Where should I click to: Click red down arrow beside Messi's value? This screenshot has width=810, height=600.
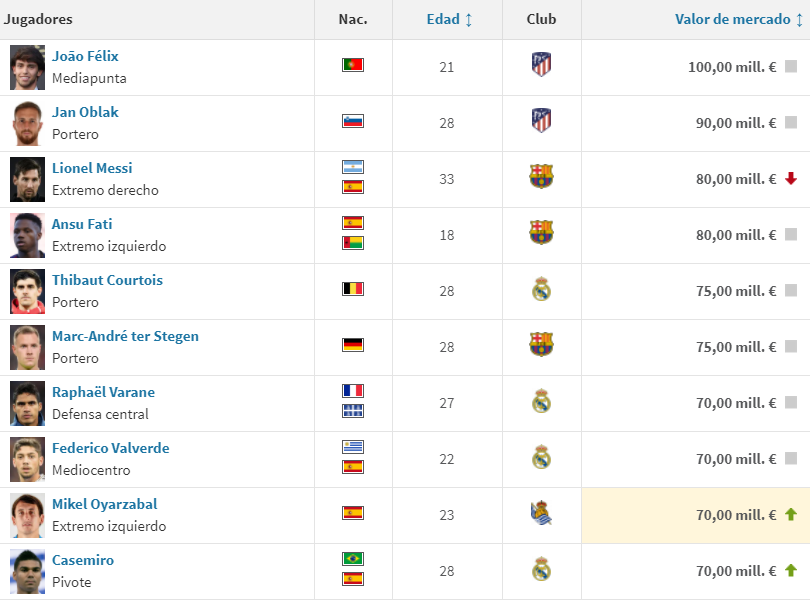tap(790, 179)
